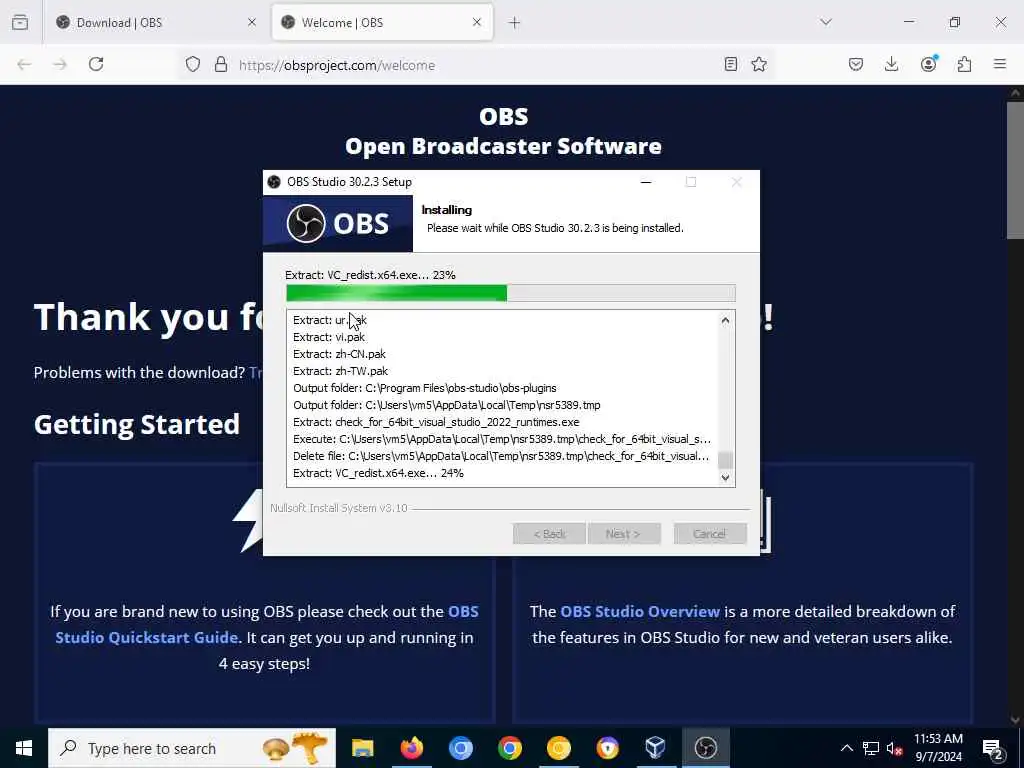Open File Explorer from taskbar
This screenshot has width=1024, height=768.
coord(362,748)
